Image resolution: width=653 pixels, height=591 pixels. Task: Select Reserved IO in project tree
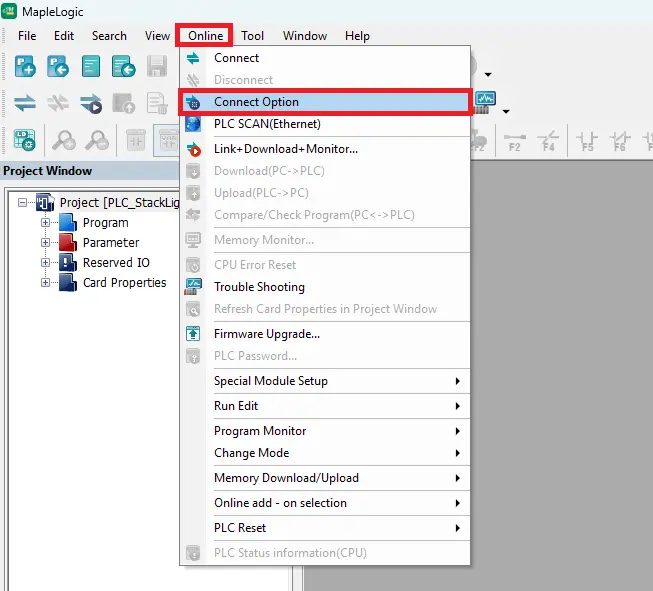116,262
